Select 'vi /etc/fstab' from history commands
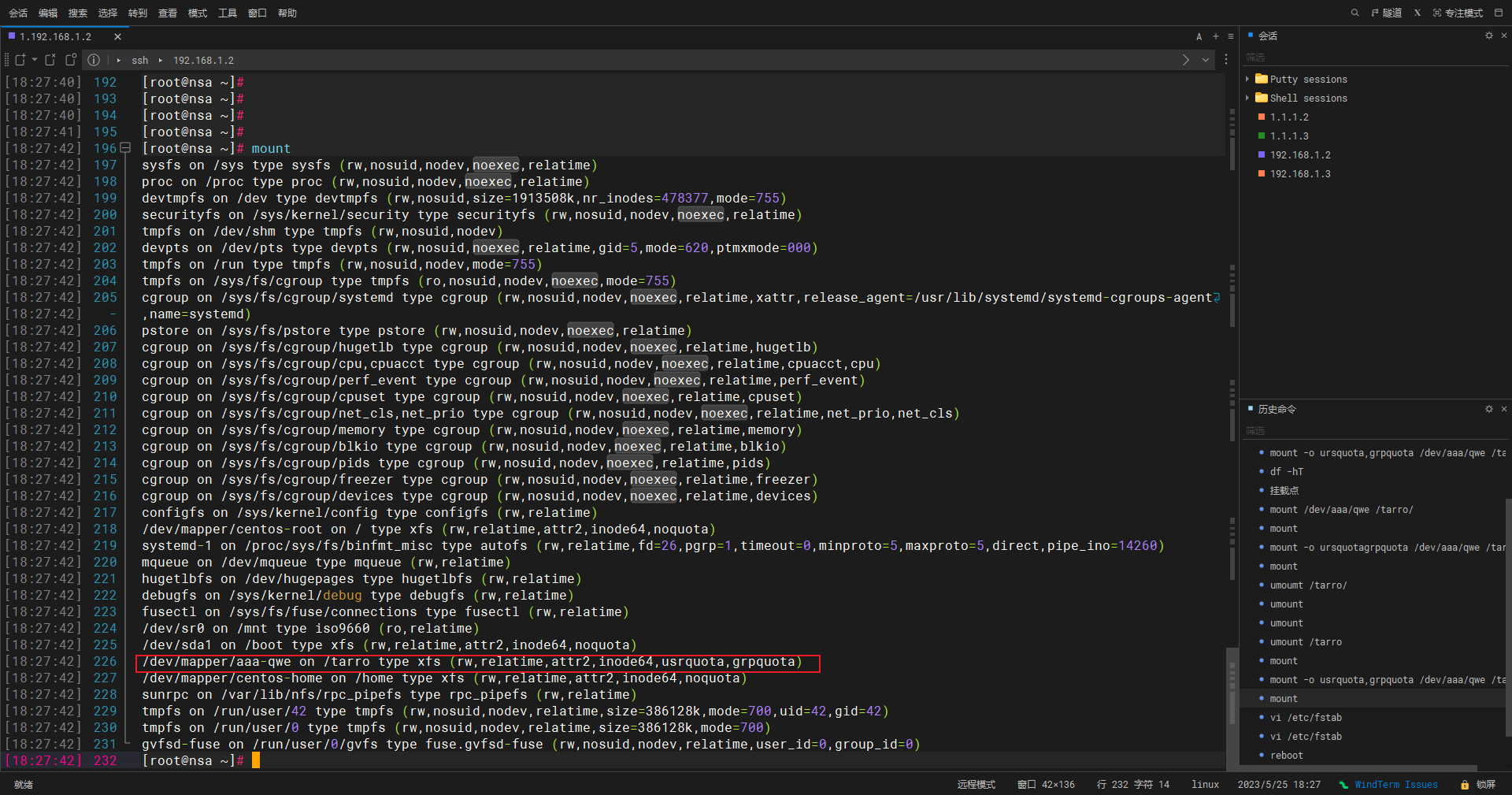This screenshot has height=795, width=1512. pos(1306,717)
